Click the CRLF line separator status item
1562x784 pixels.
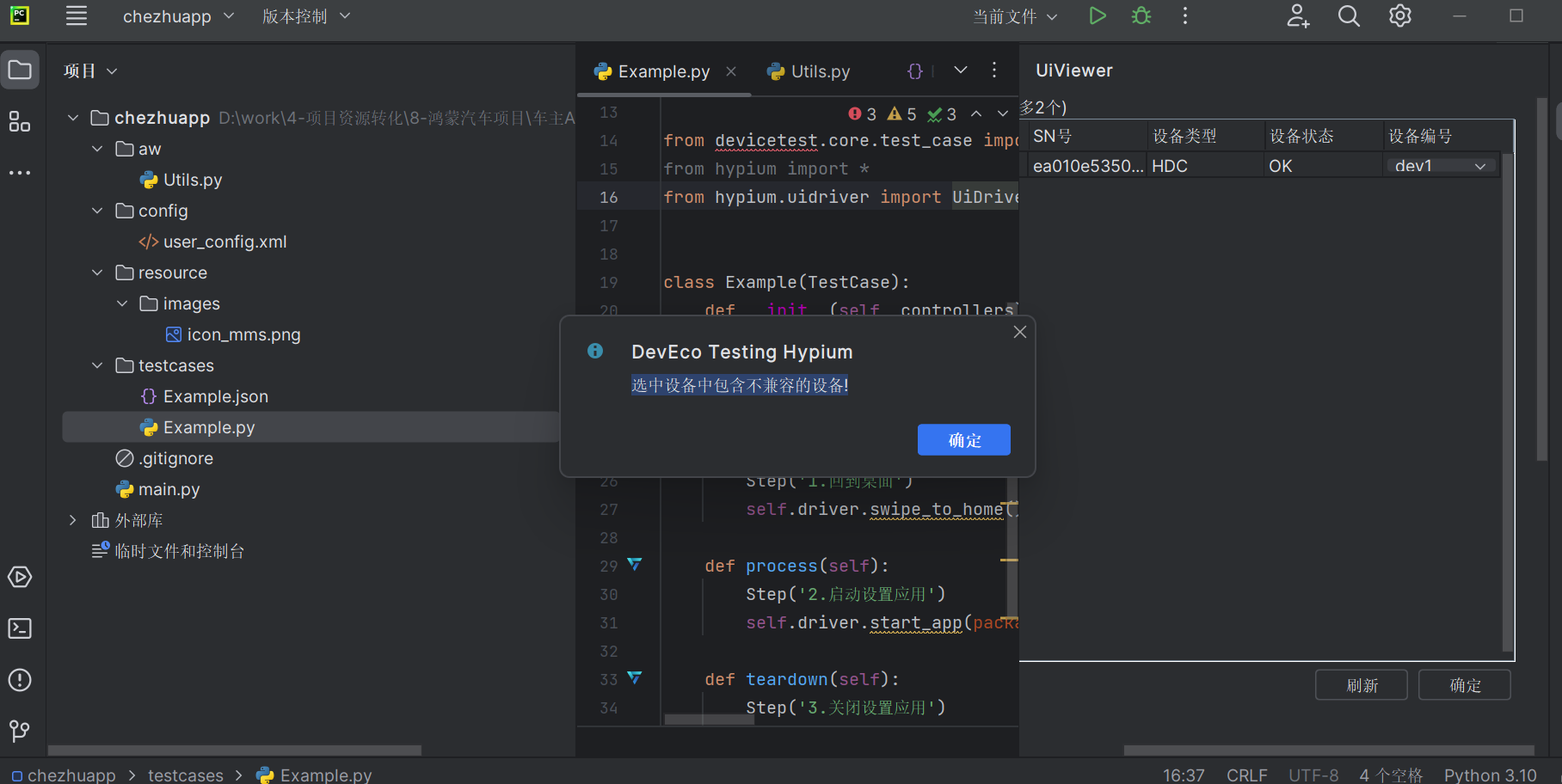point(1246,775)
